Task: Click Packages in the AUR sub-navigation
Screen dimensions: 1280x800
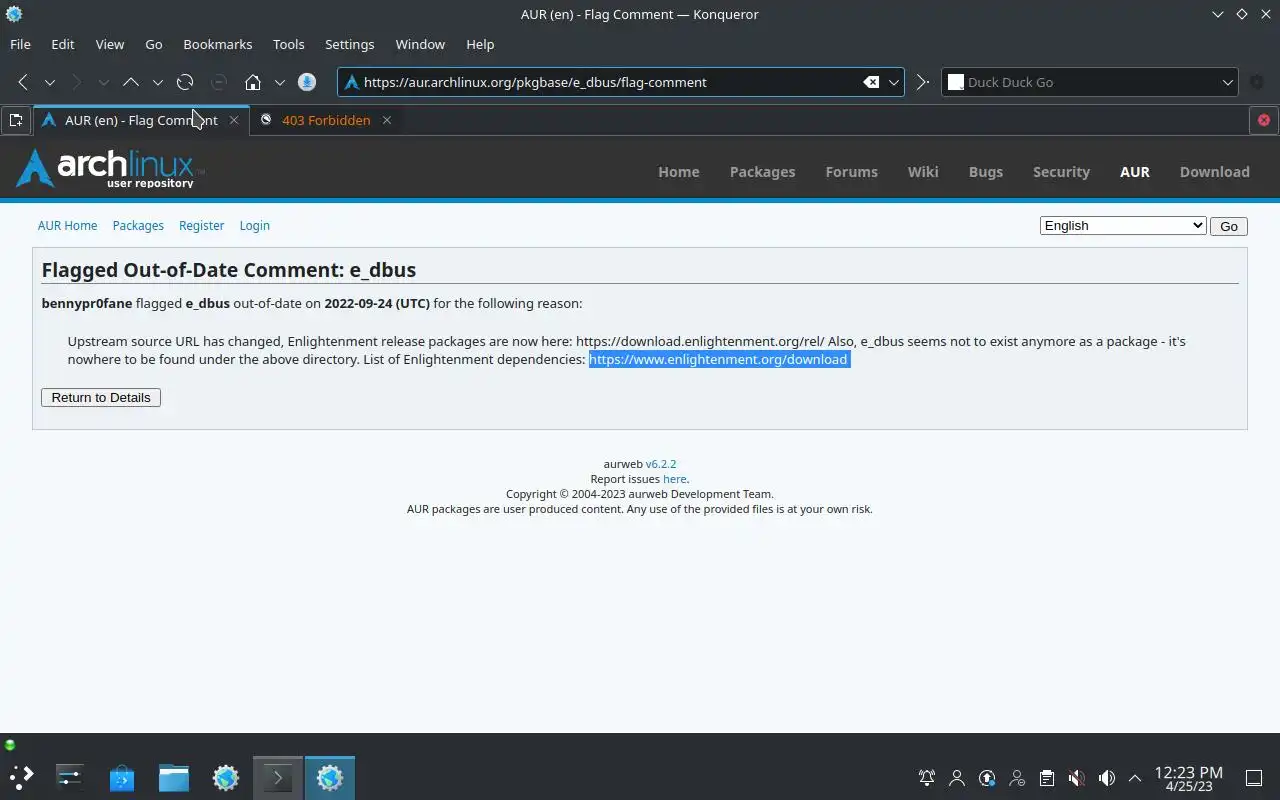Action: click(x=138, y=226)
